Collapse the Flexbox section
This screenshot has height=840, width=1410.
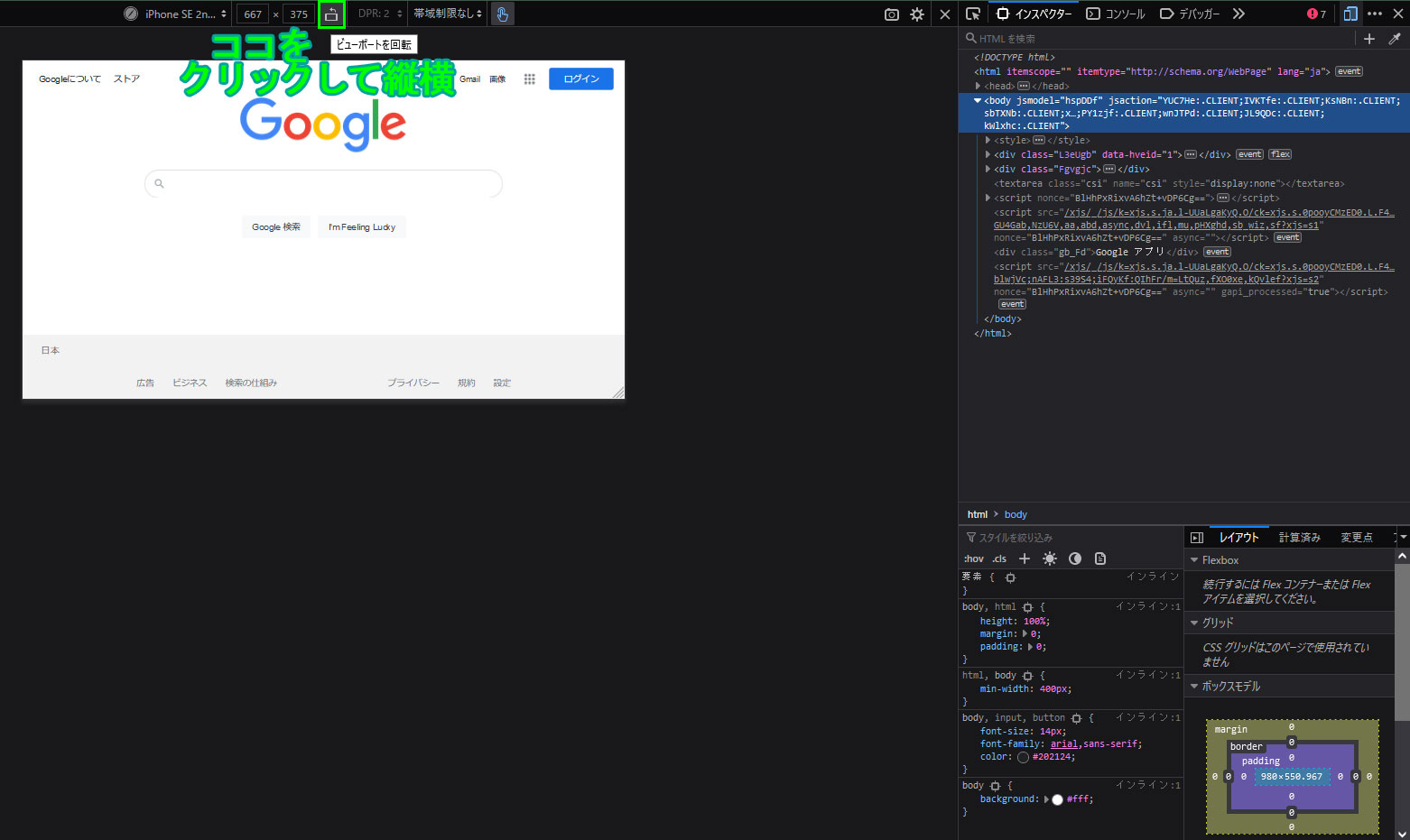pyautogui.click(x=1194, y=560)
